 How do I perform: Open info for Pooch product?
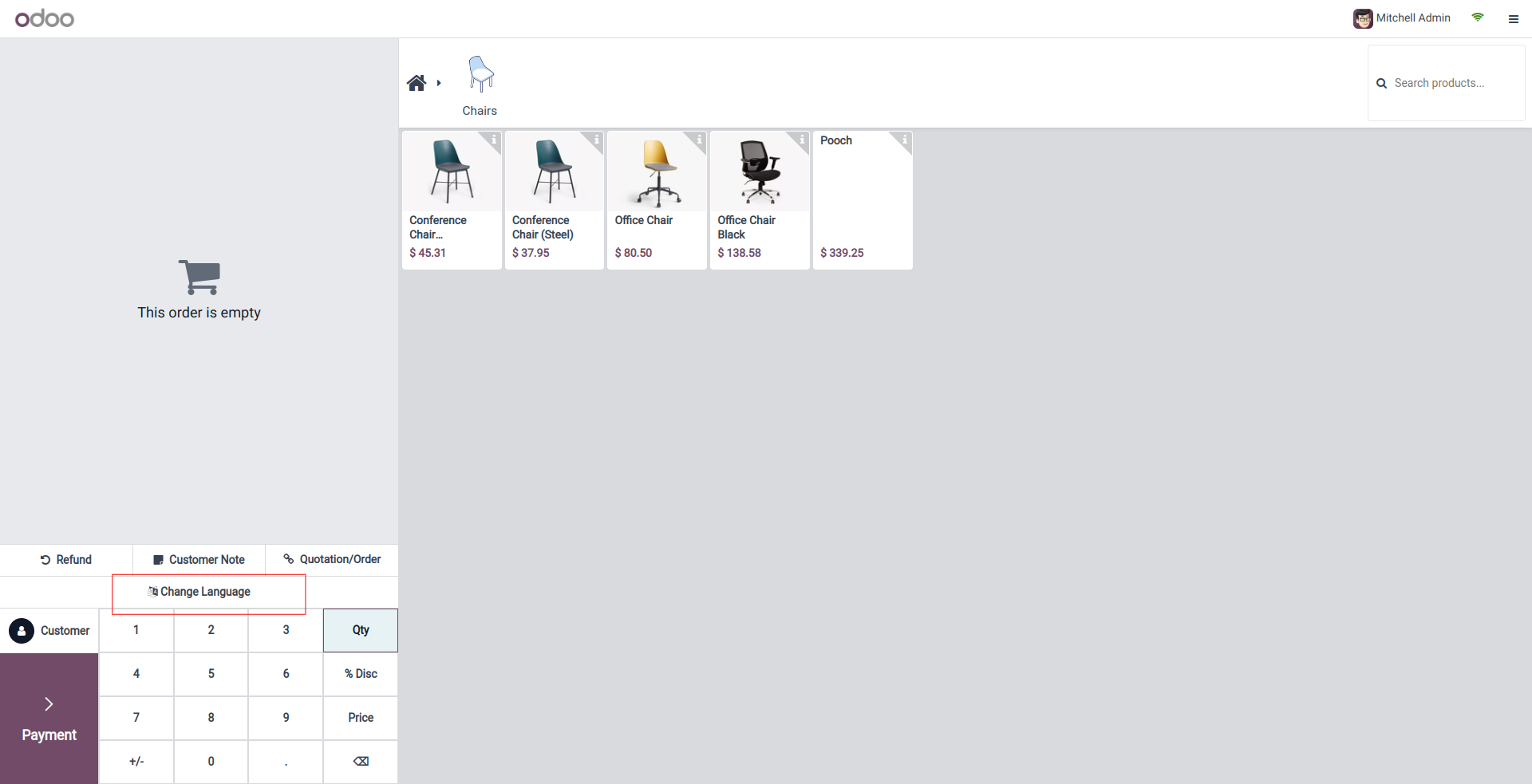coord(903,140)
